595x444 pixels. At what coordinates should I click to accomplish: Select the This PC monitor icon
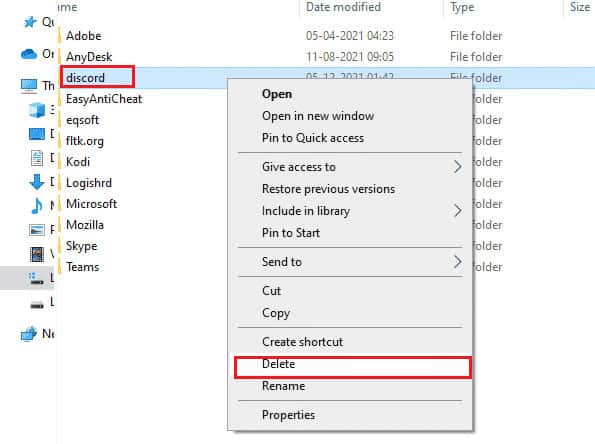[29, 86]
